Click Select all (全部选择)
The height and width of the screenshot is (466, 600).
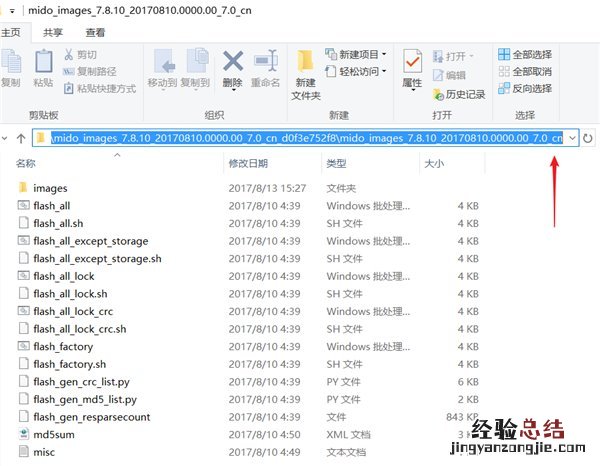click(525, 55)
